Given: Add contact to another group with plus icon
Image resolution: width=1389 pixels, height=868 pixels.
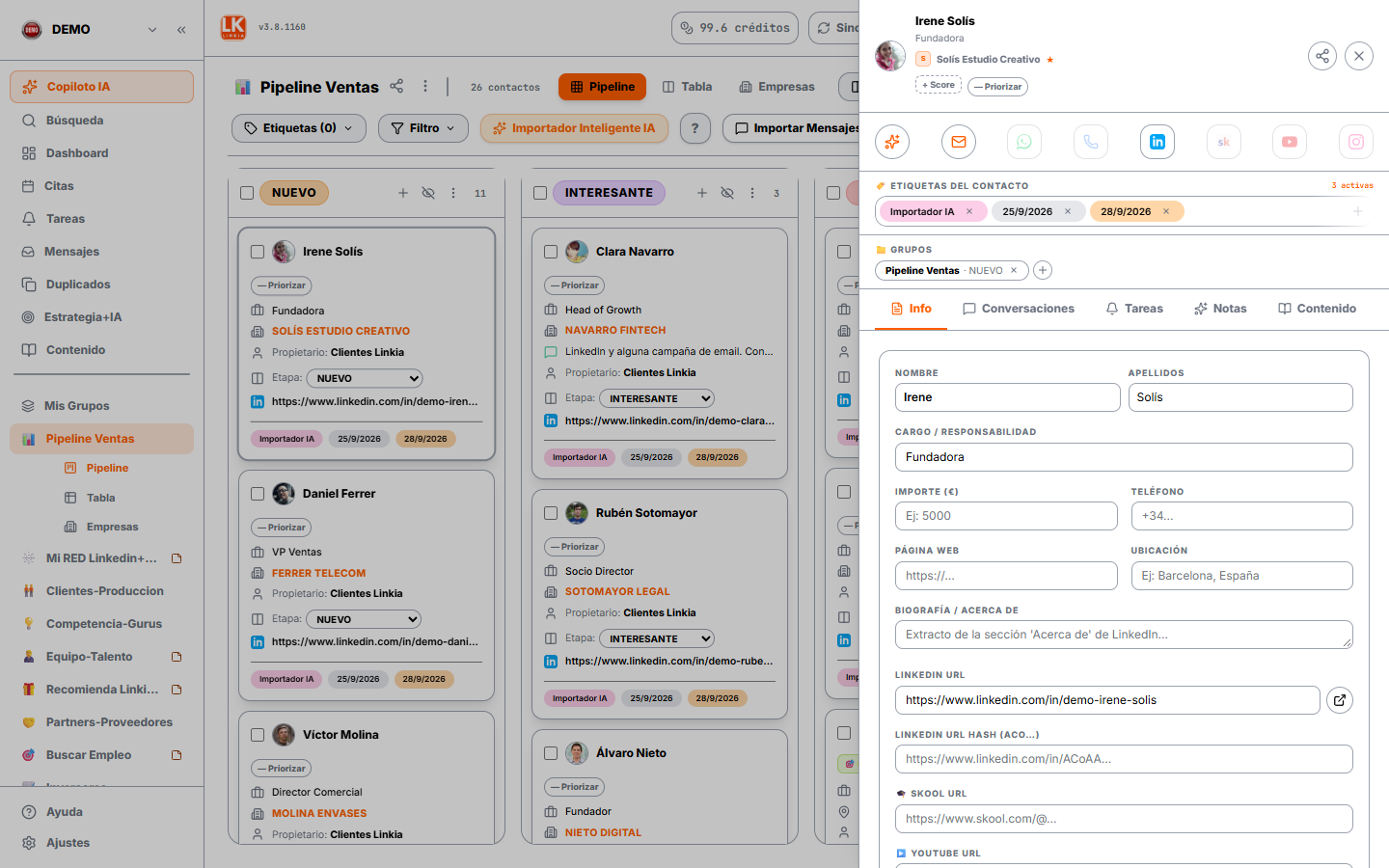Looking at the screenshot, I should pos(1043,270).
